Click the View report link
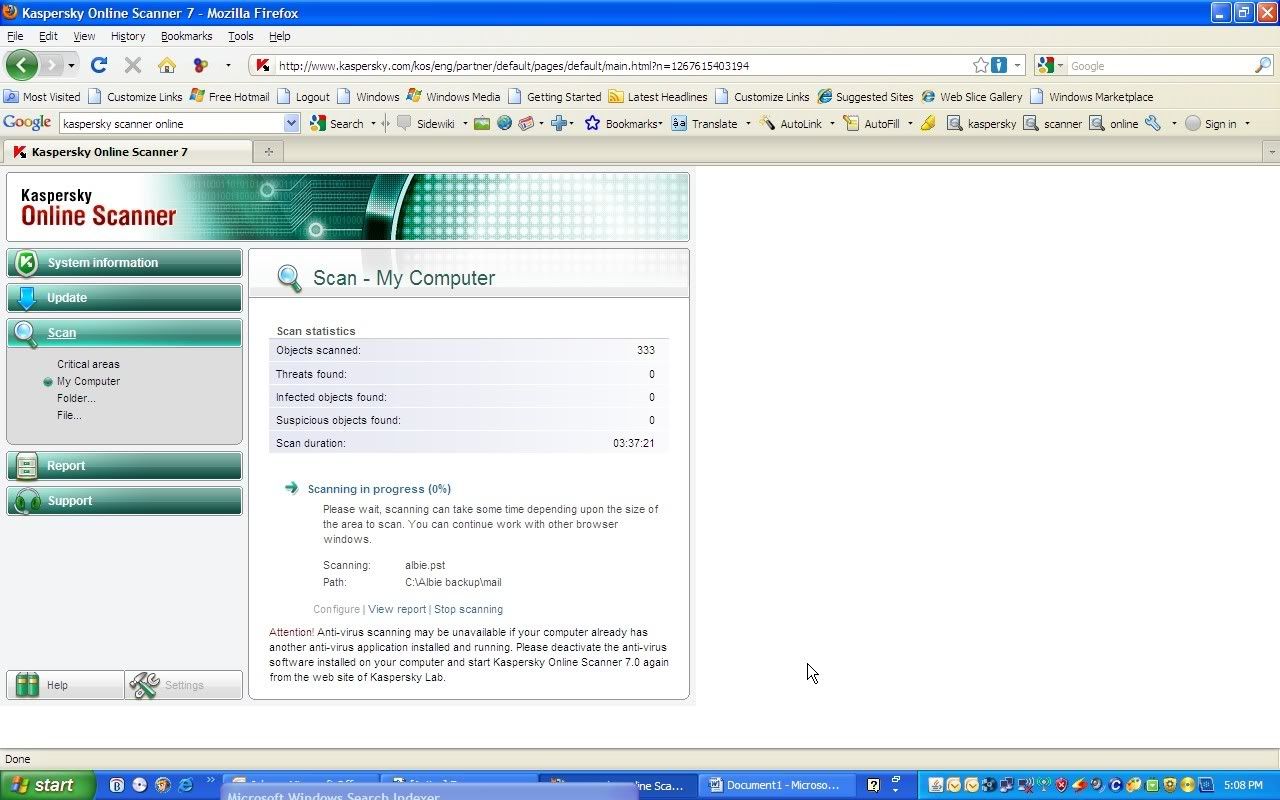The height and width of the screenshot is (800, 1280). 397,609
